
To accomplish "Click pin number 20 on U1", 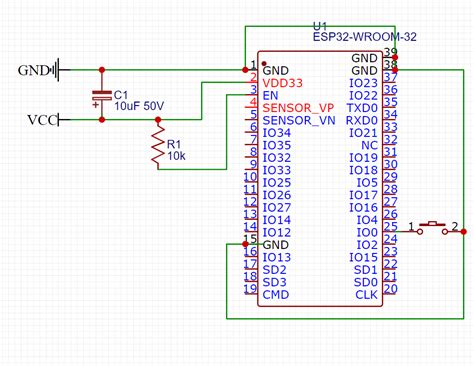I will (390, 289).
